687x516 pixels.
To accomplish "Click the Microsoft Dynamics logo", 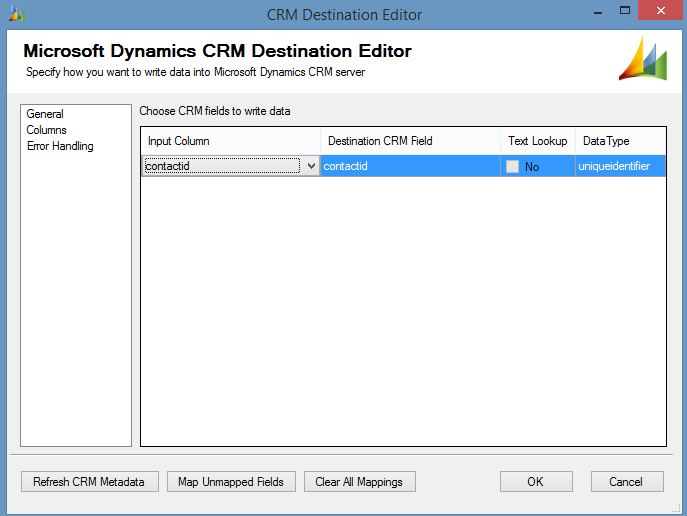I will (643, 60).
